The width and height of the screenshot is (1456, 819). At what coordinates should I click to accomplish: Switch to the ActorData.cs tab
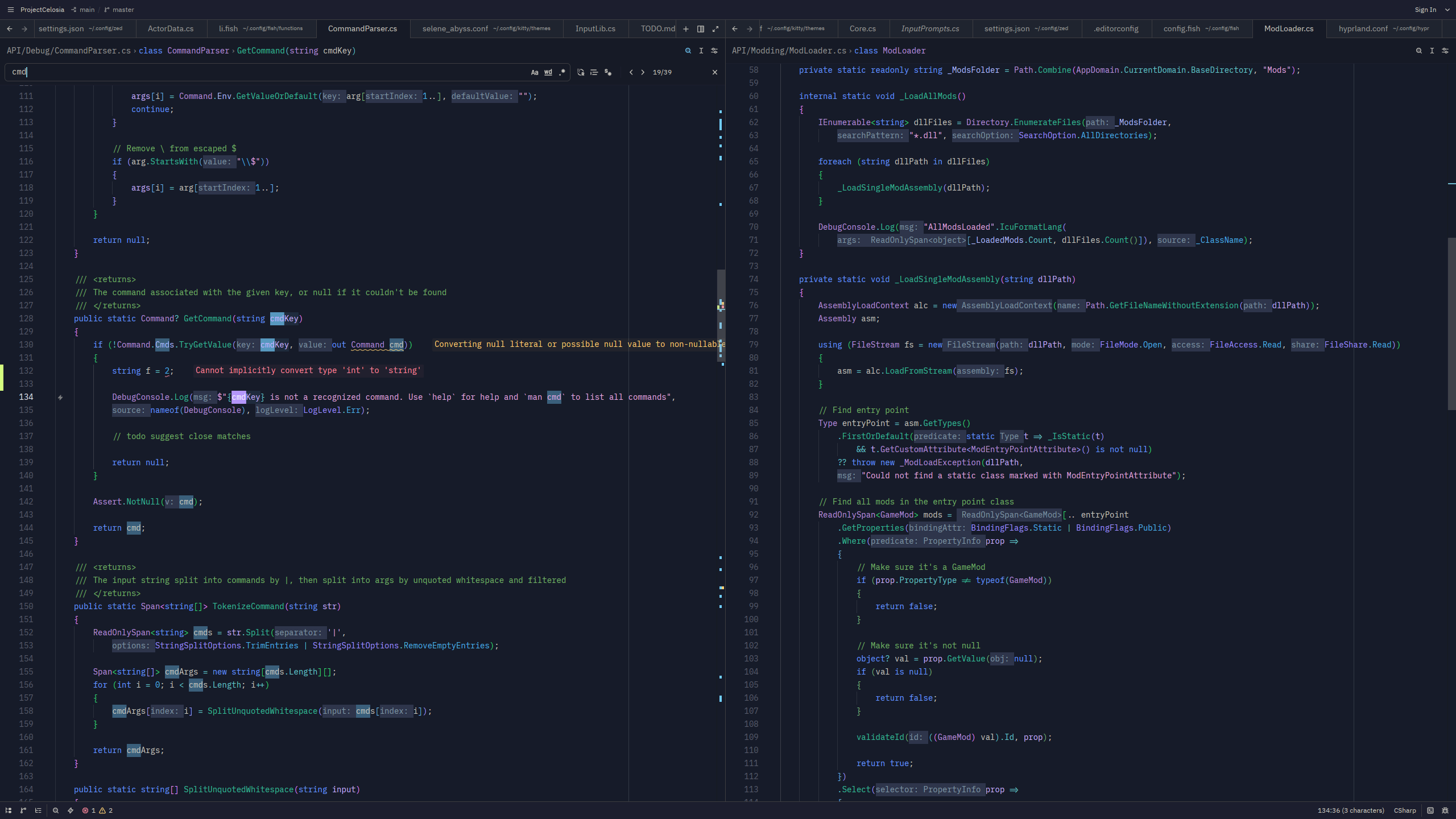click(171, 28)
